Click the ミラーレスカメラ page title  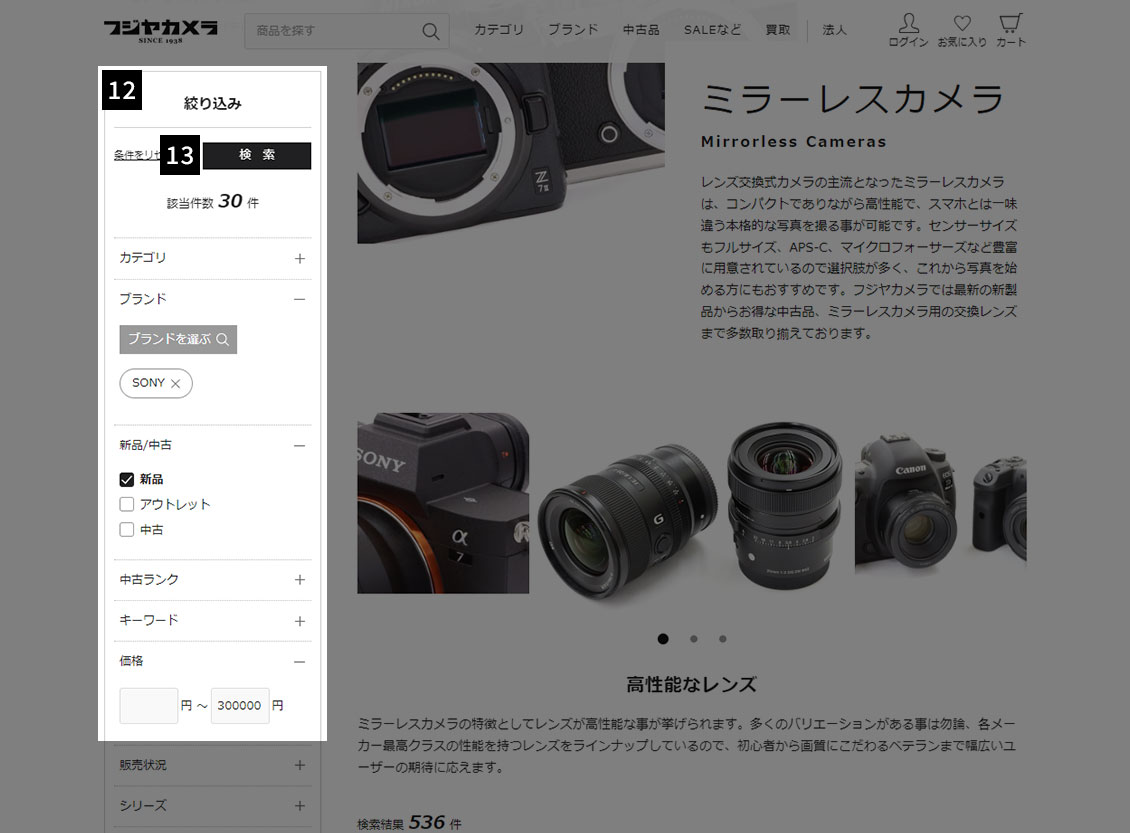point(853,99)
